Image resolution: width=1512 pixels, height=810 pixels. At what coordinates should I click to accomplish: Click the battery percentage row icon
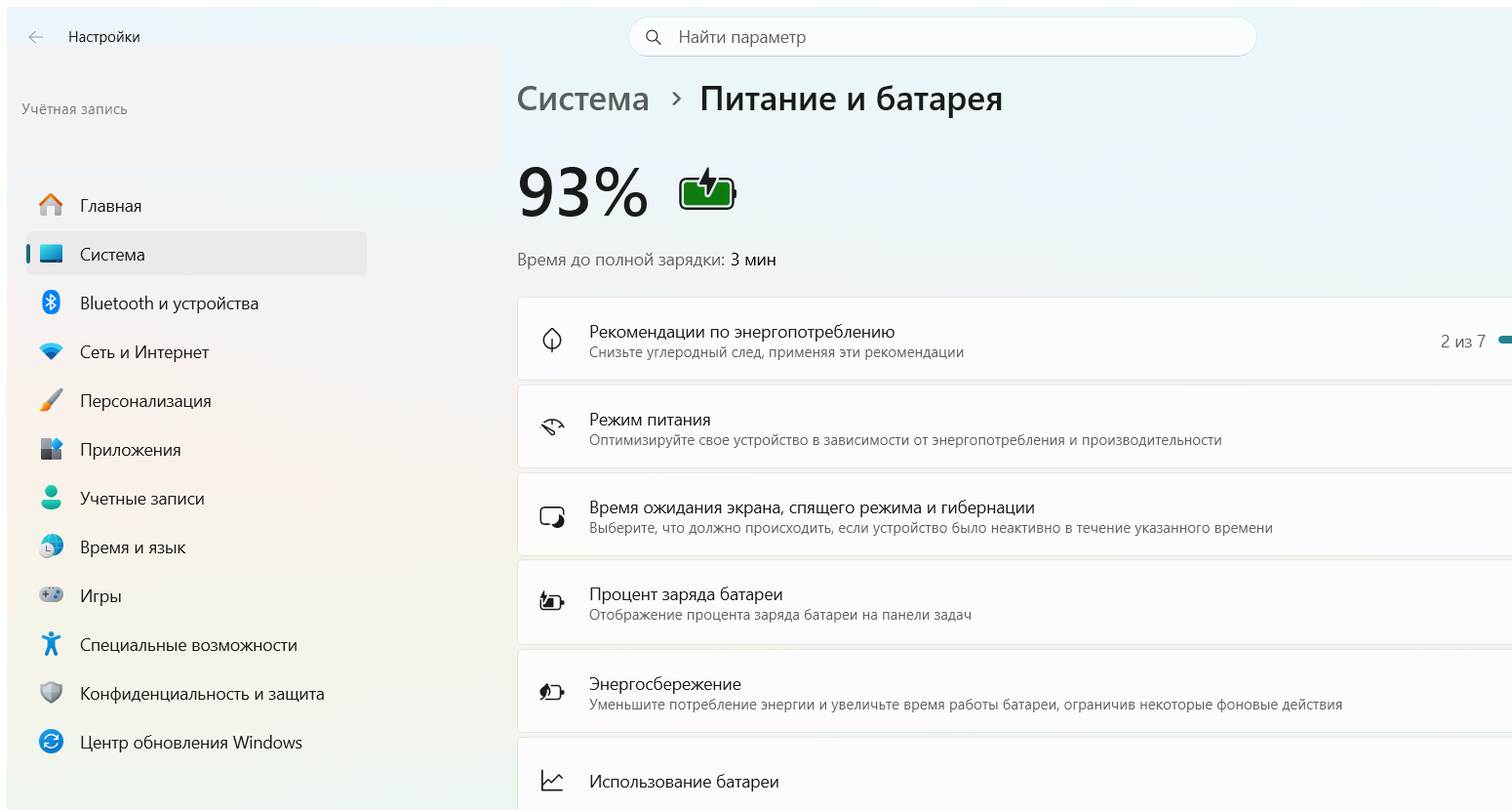pos(552,601)
